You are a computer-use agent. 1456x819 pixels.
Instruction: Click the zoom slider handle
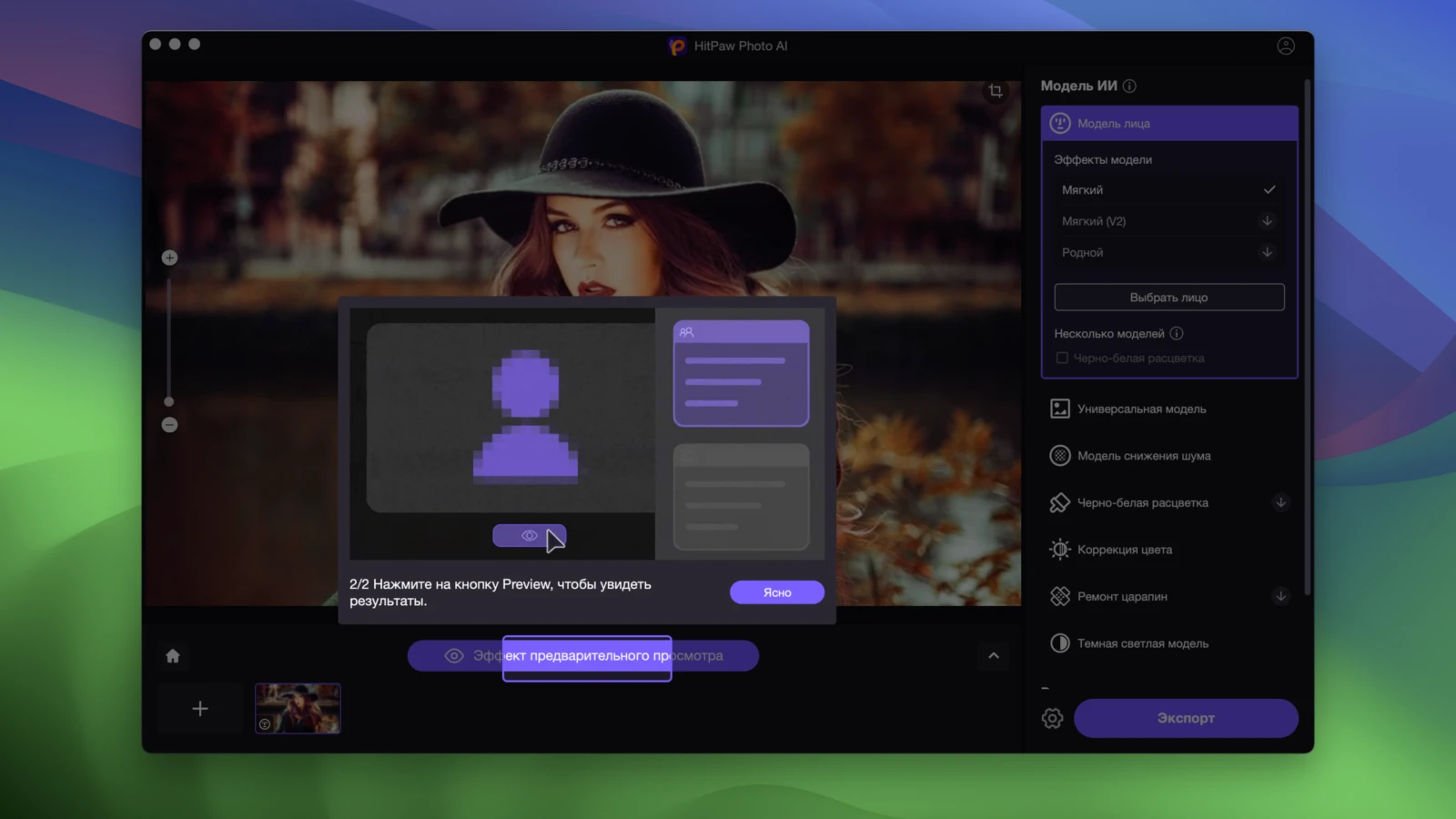point(169,401)
